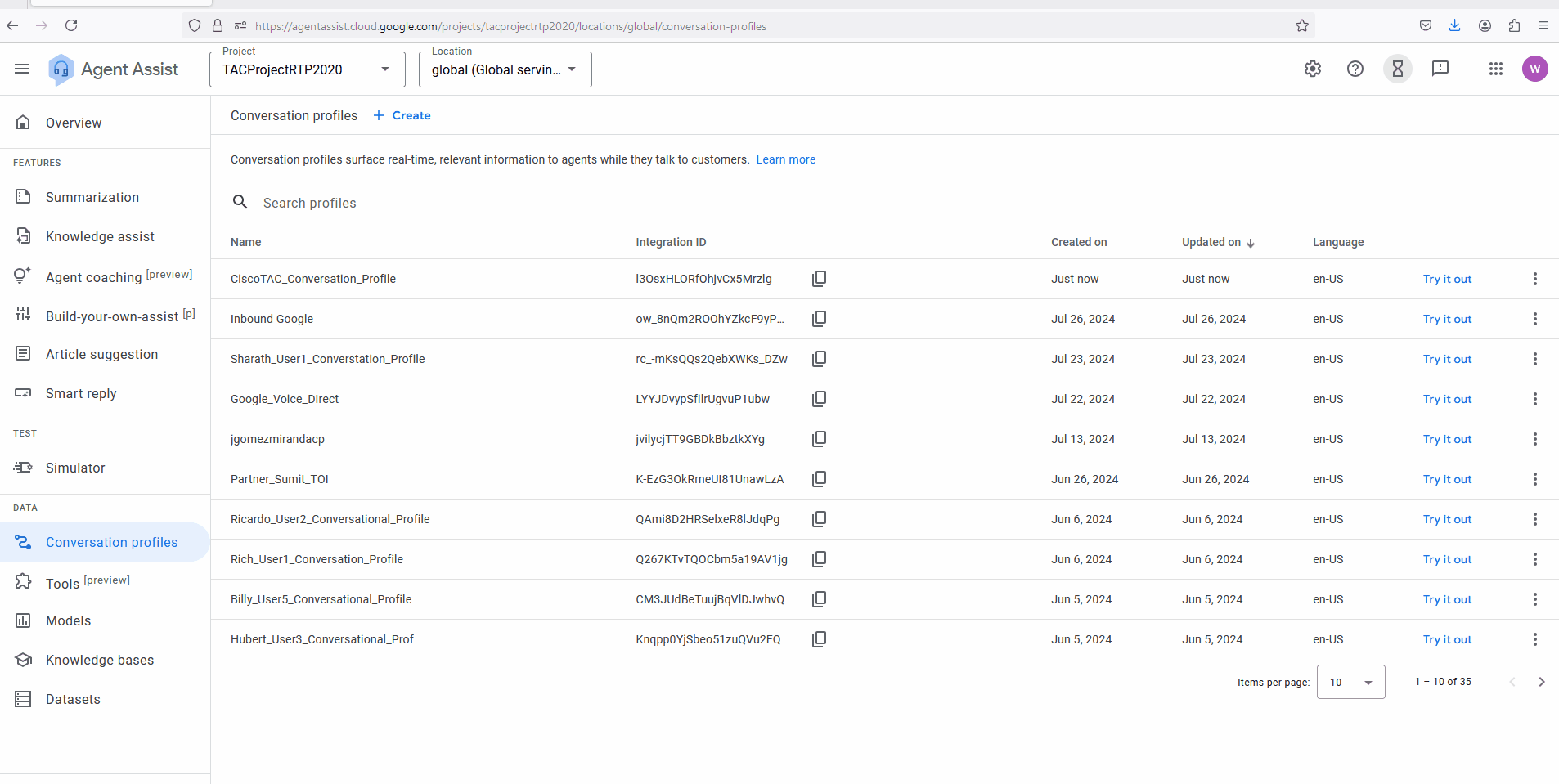Go to next page of profiles
This screenshot has height=784, width=1559.
pos(1541,682)
